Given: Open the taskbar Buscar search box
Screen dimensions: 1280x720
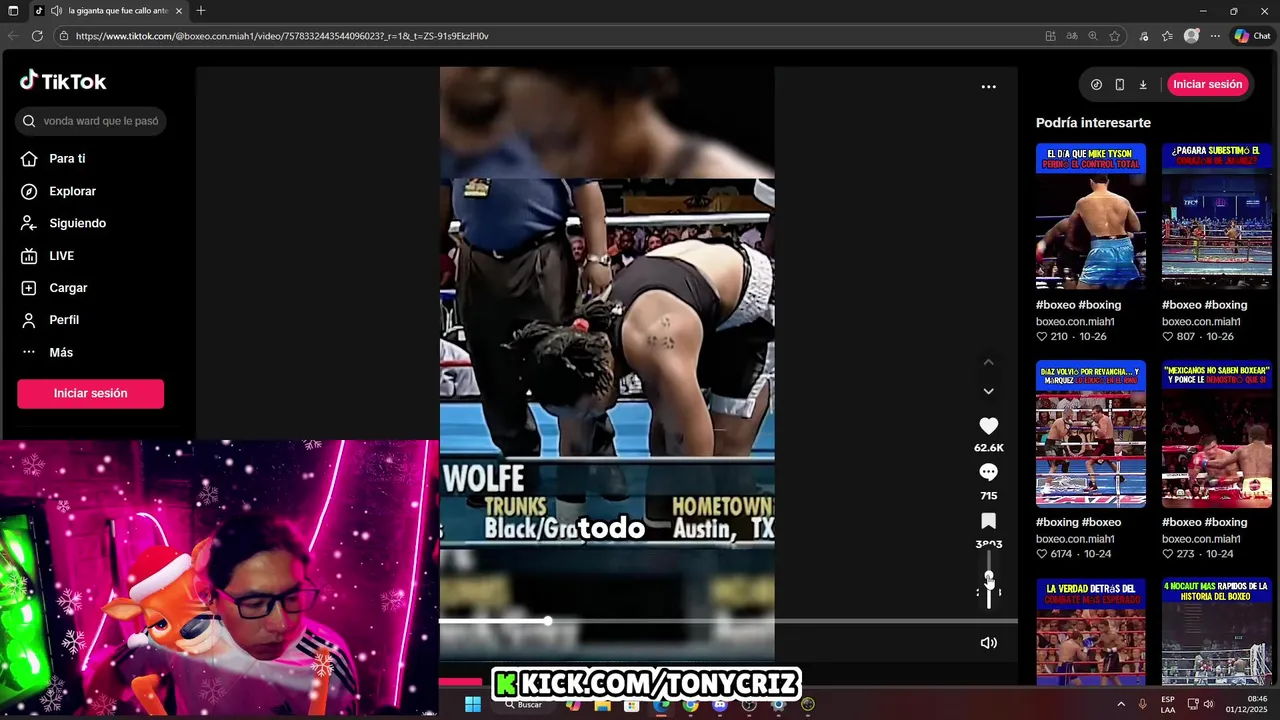Looking at the screenshot, I should (525, 704).
